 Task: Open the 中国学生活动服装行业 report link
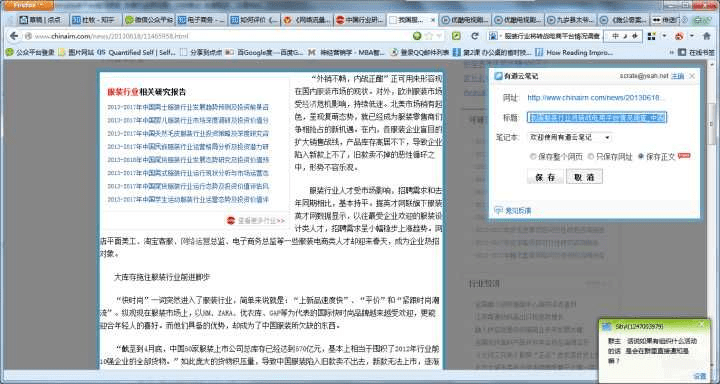click(188, 200)
